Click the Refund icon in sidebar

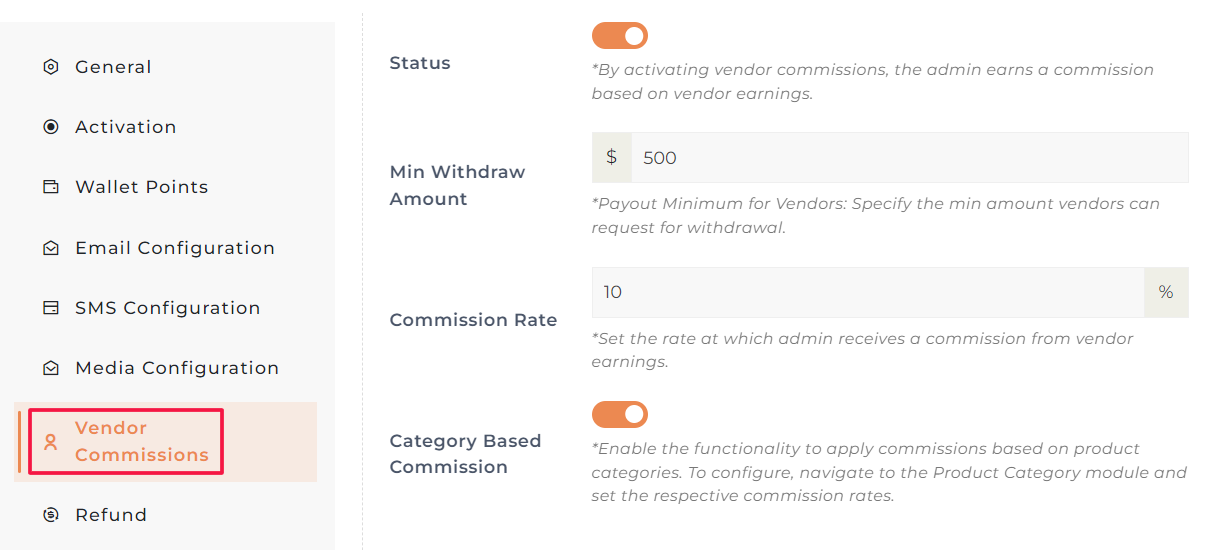(51, 515)
